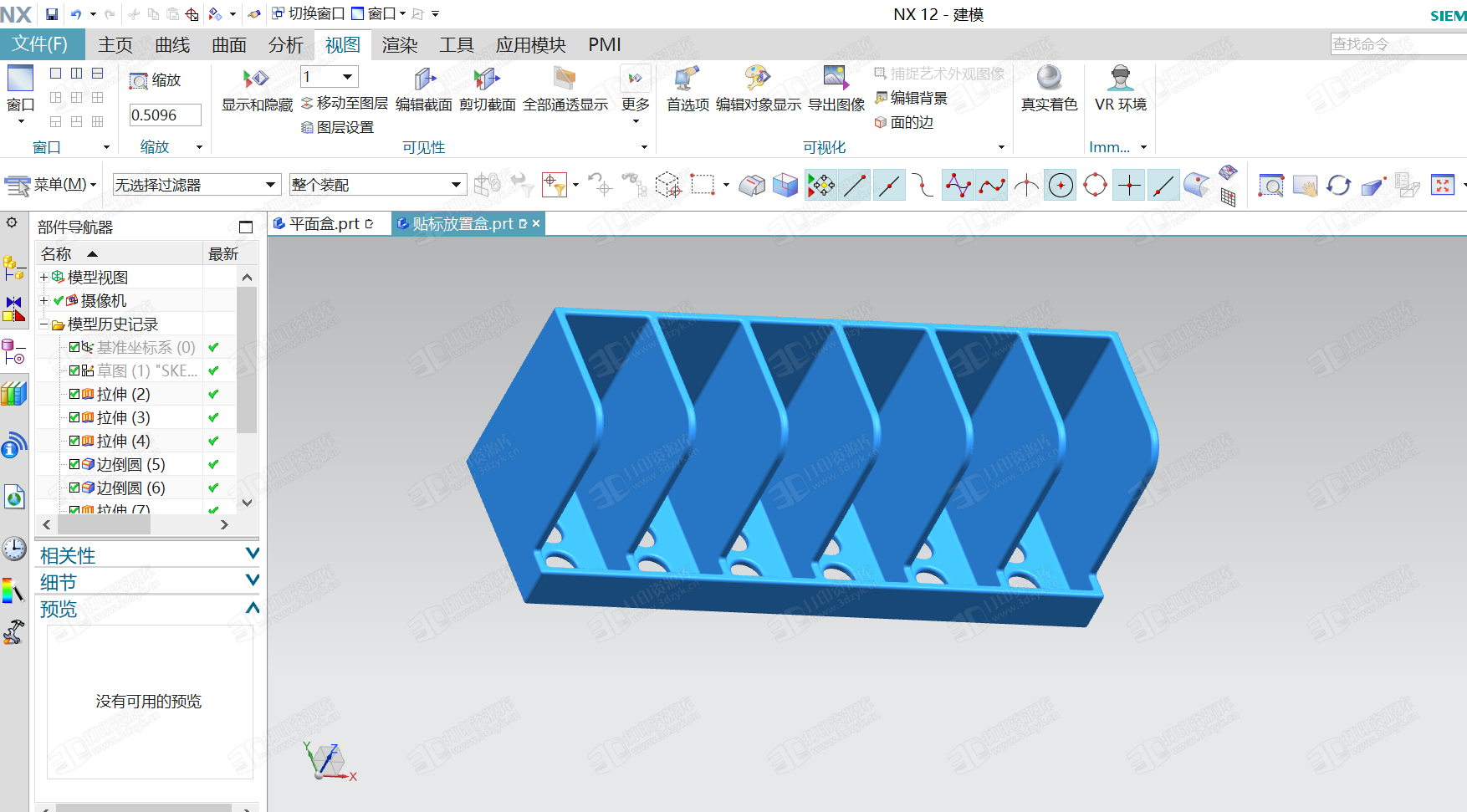Viewport: 1467px width, 812px height.
Task: Click the zoom-area magnifier icon
Action: 1271,185
